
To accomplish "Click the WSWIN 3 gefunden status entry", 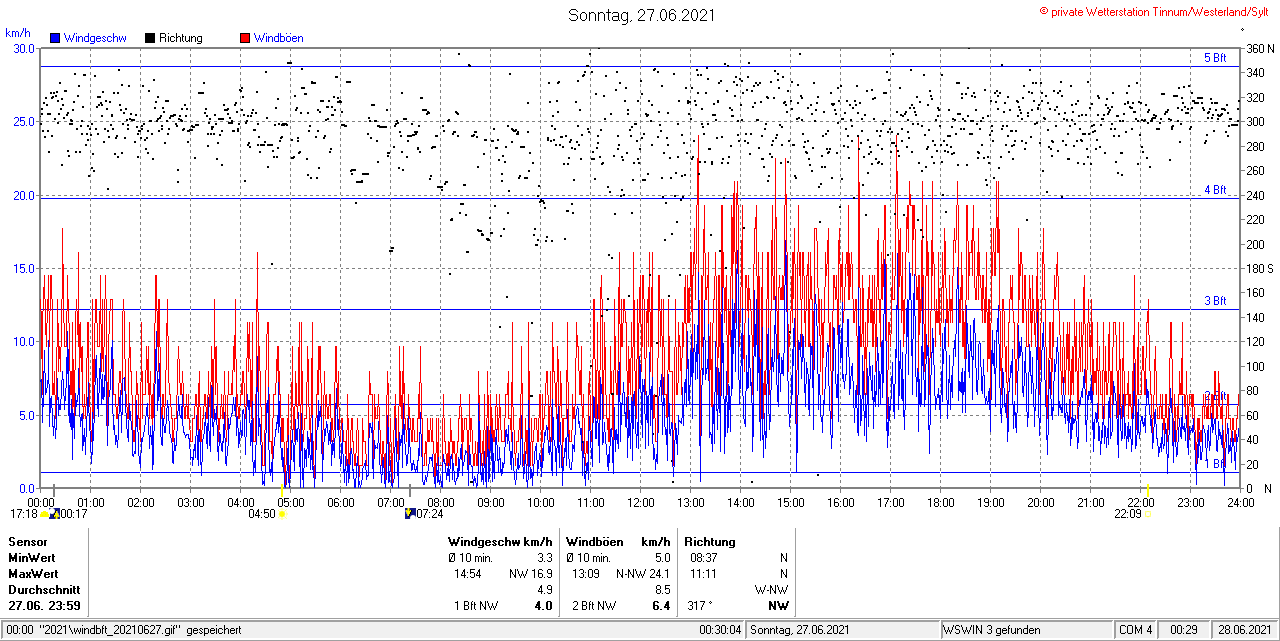I will click(992, 630).
